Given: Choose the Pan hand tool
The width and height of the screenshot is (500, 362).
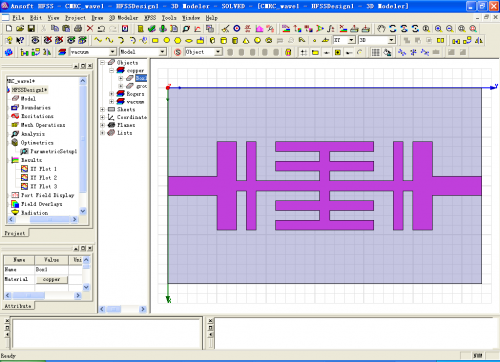Looking at the screenshot, I should click(x=381, y=29).
